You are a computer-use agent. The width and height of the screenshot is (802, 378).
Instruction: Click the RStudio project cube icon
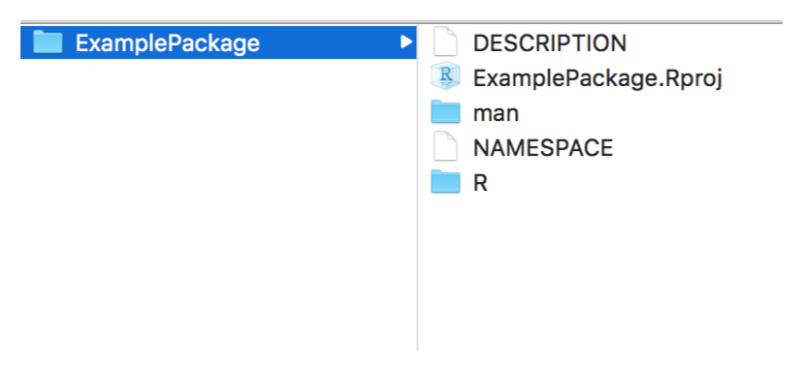445,77
